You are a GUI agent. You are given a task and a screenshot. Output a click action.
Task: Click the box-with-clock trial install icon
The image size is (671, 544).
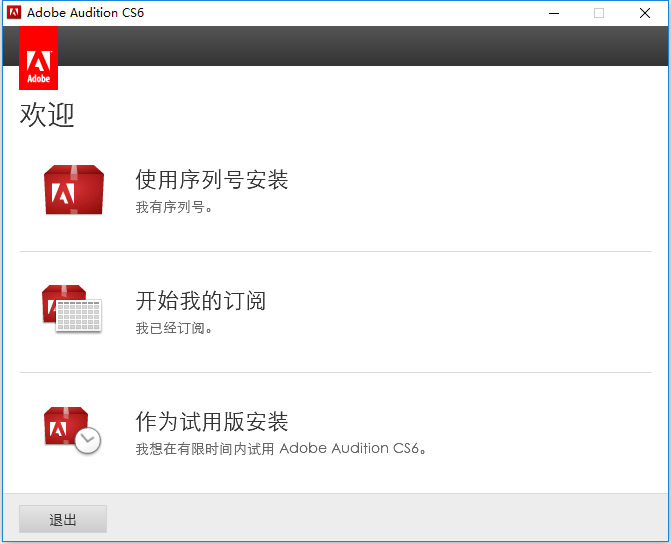pos(72,430)
